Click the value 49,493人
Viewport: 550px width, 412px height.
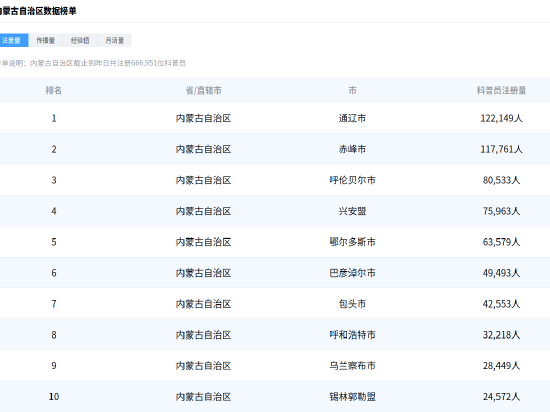point(501,273)
